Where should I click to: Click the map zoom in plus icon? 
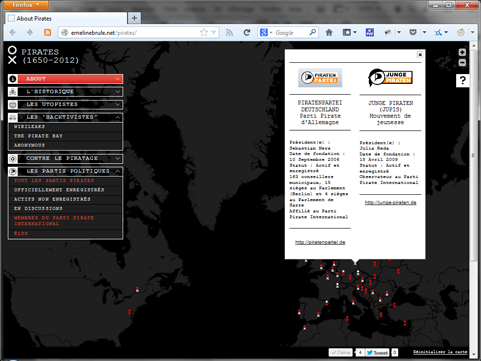pos(462,52)
